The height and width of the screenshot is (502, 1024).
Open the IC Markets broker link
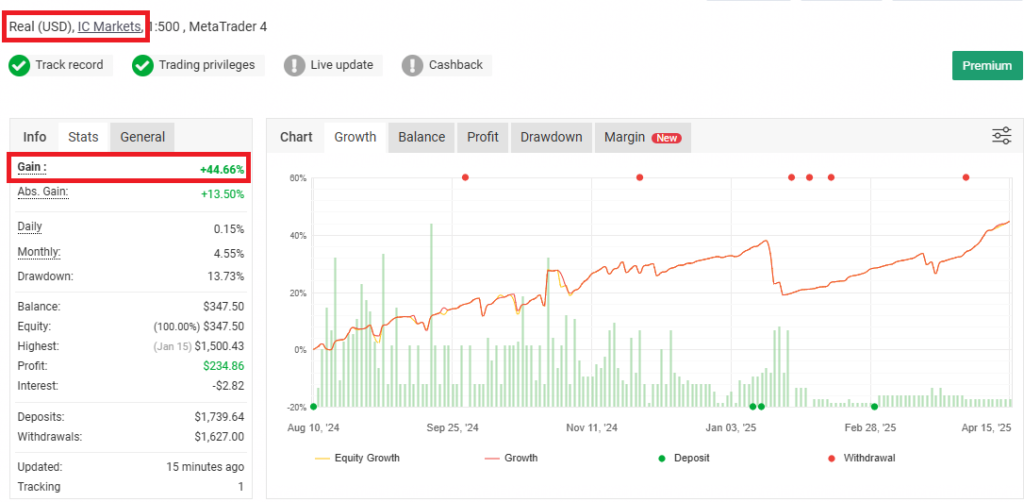[109, 26]
